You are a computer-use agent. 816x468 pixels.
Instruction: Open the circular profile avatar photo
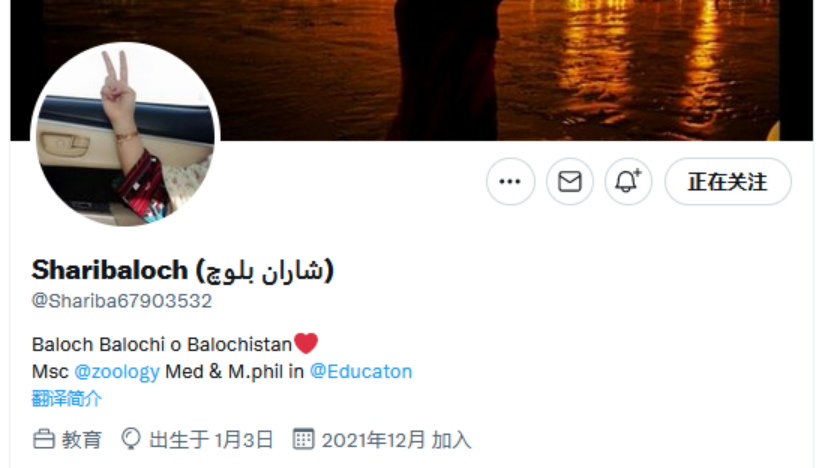point(125,135)
